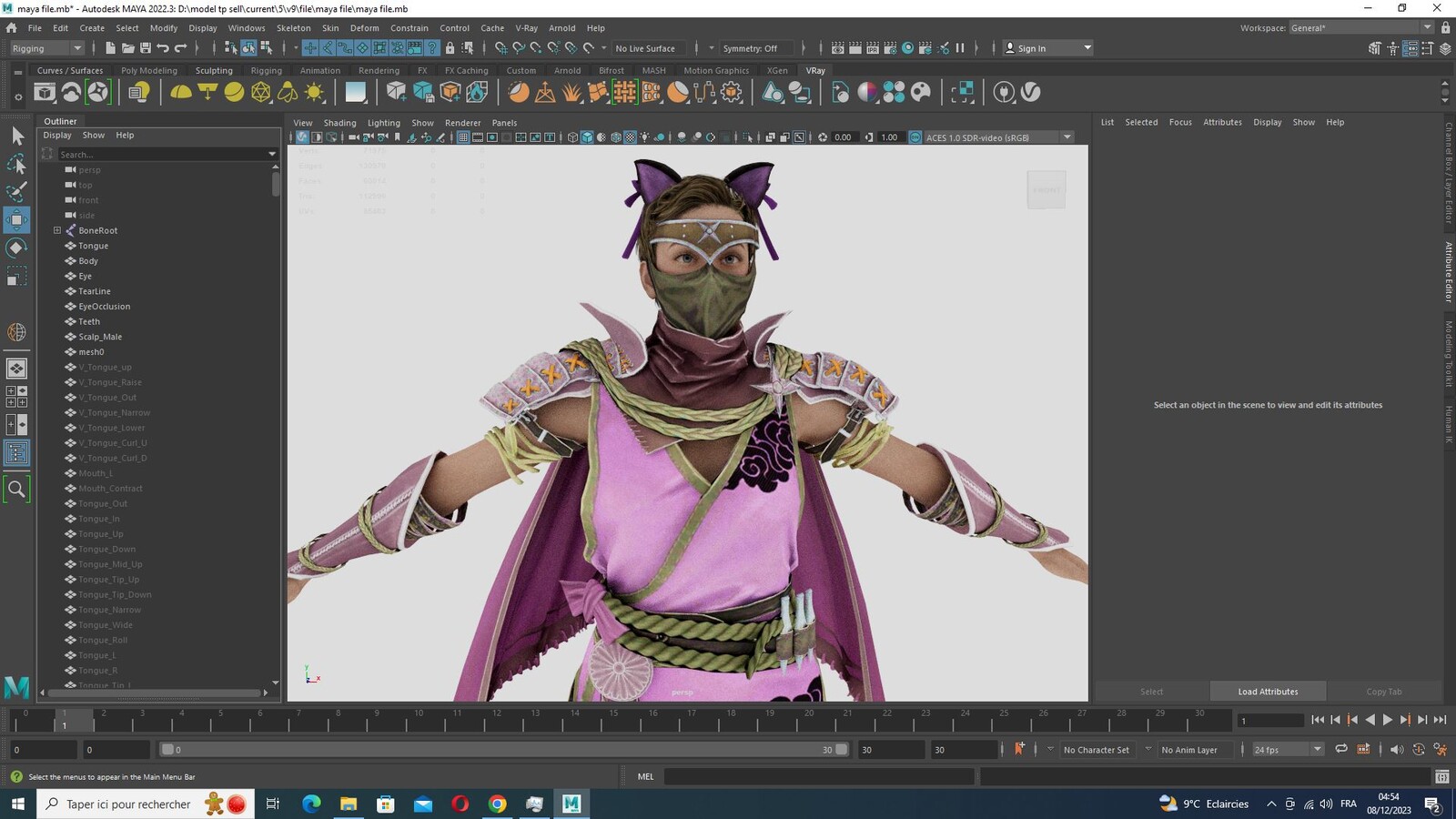Click the V-Ray logo shelf button

[x=1030, y=92]
